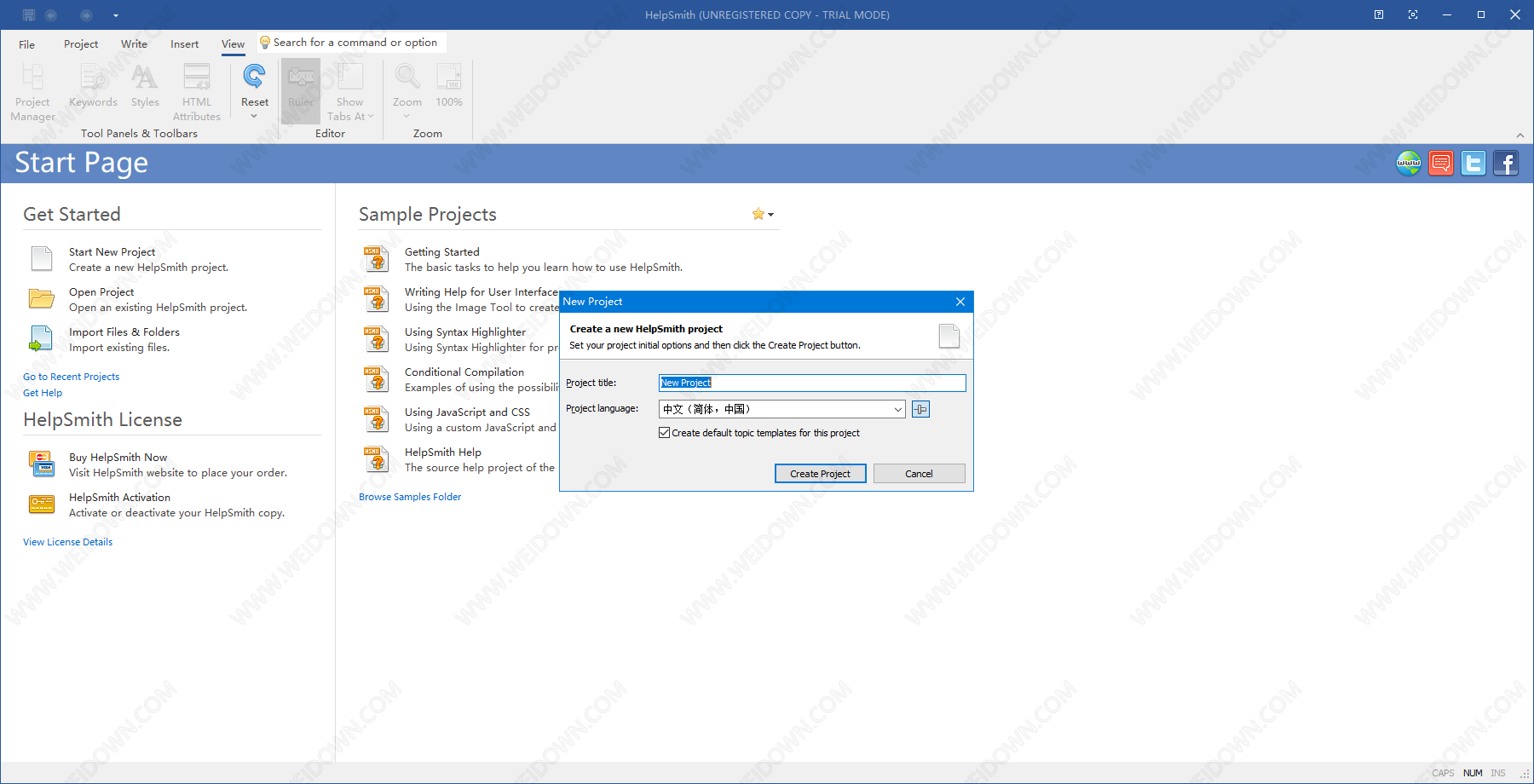Click the Using JavaScript and CSS sample icon
Image resolution: width=1534 pixels, height=784 pixels.
[377, 419]
